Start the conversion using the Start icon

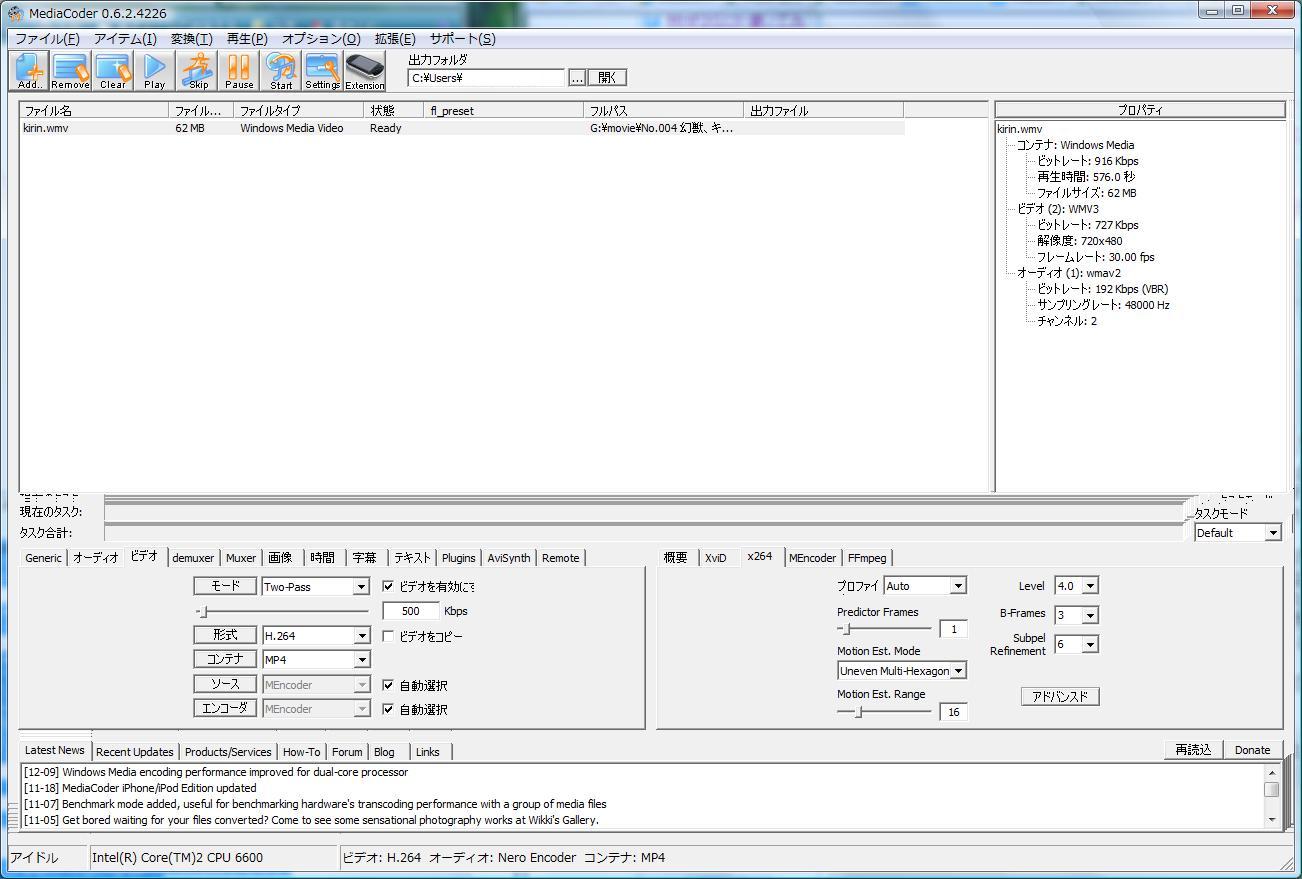[280, 69]
